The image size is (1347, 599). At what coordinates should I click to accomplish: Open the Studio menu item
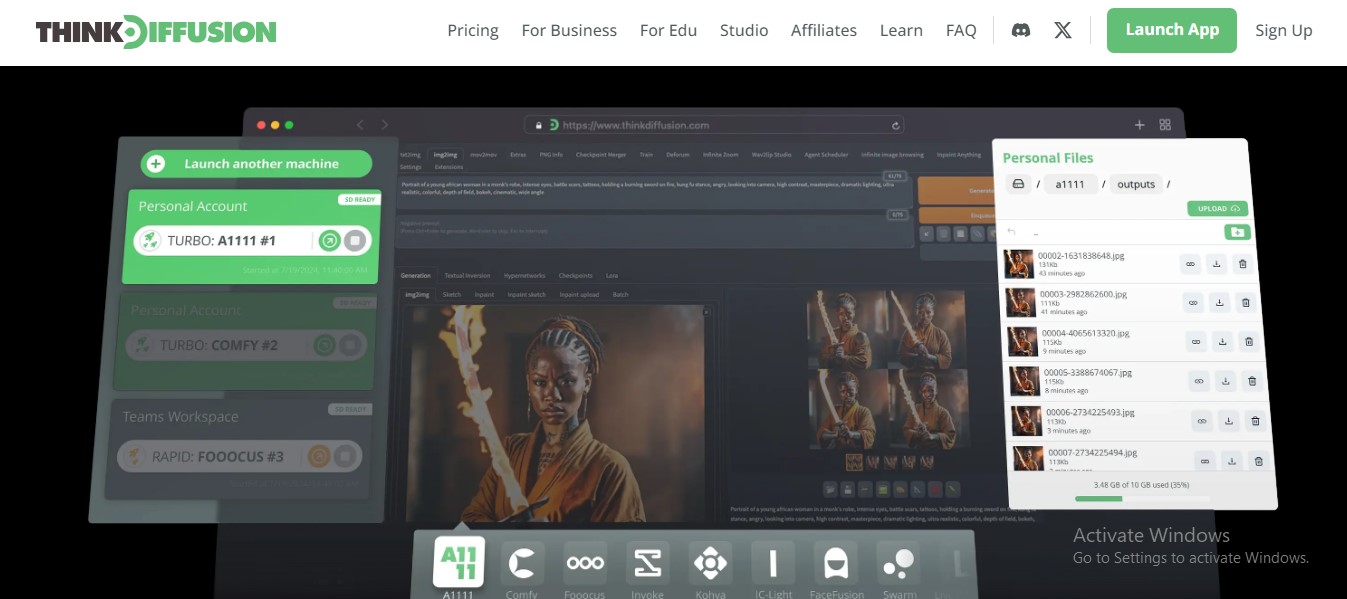(744, 30)
